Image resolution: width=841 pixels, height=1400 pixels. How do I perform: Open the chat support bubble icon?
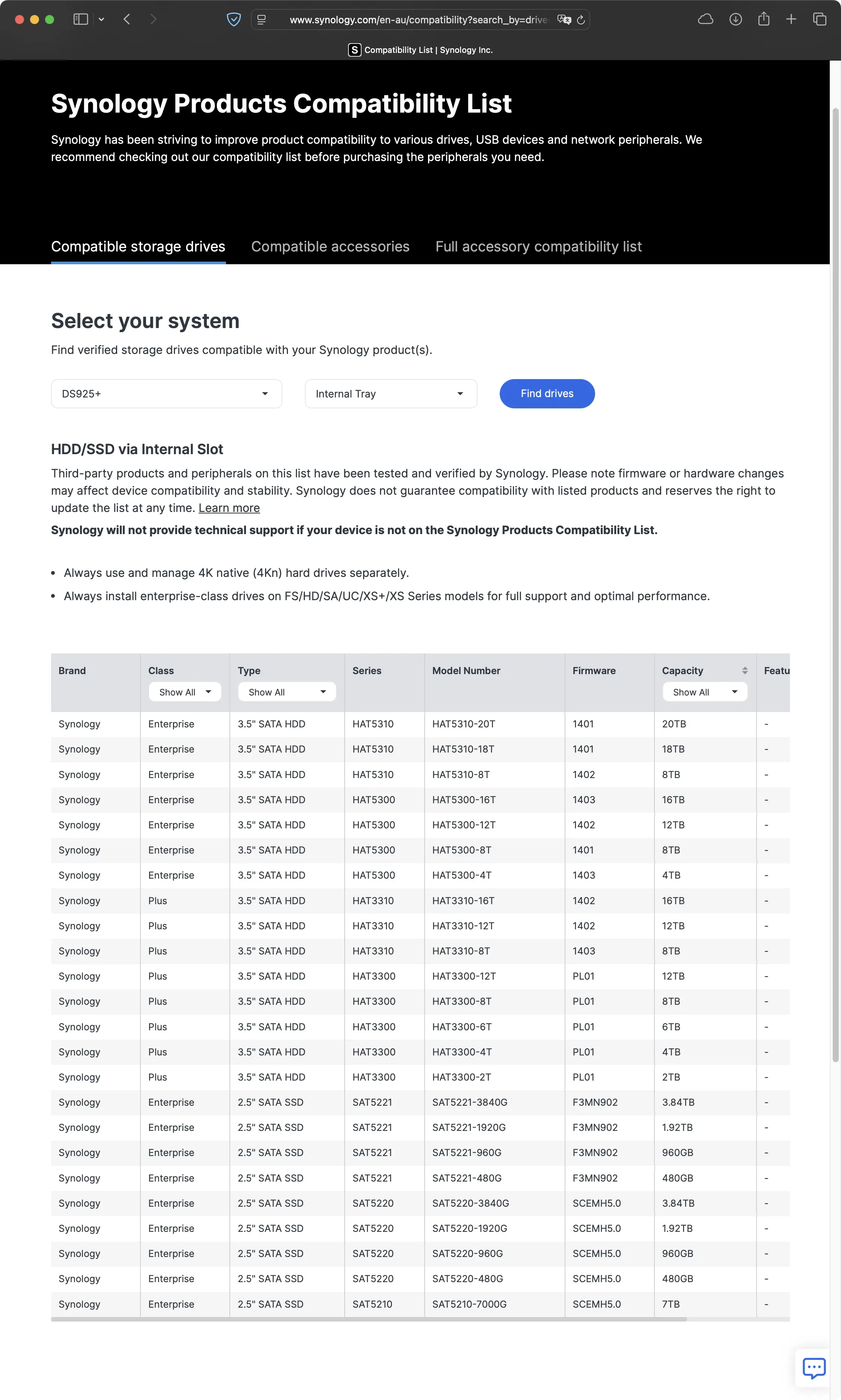click(814, 1368)
